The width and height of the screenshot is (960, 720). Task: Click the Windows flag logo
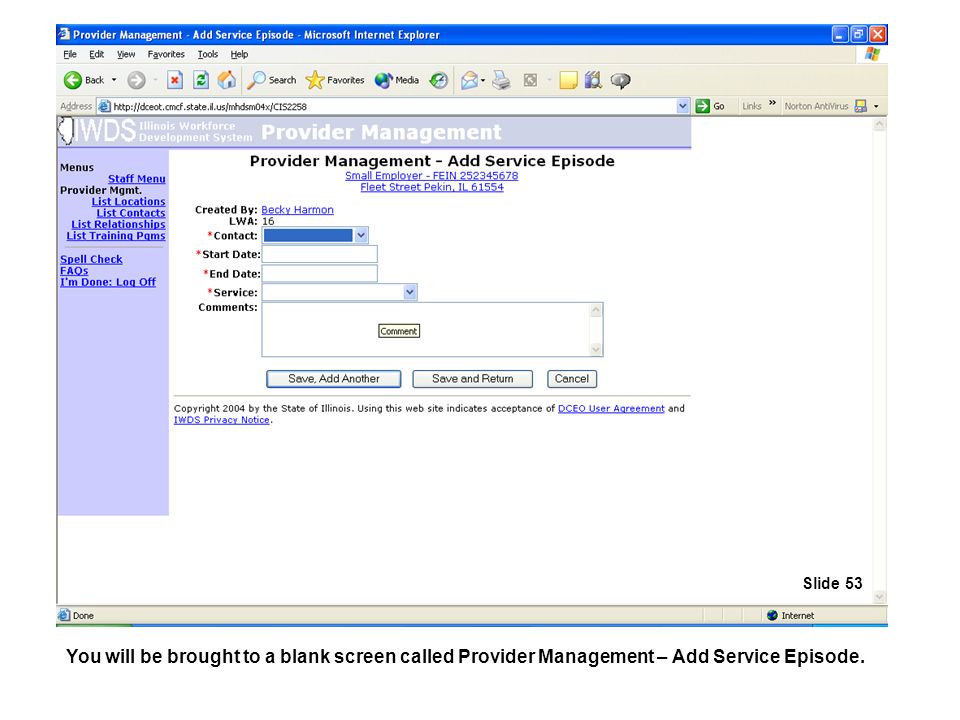tap(872, 54)
